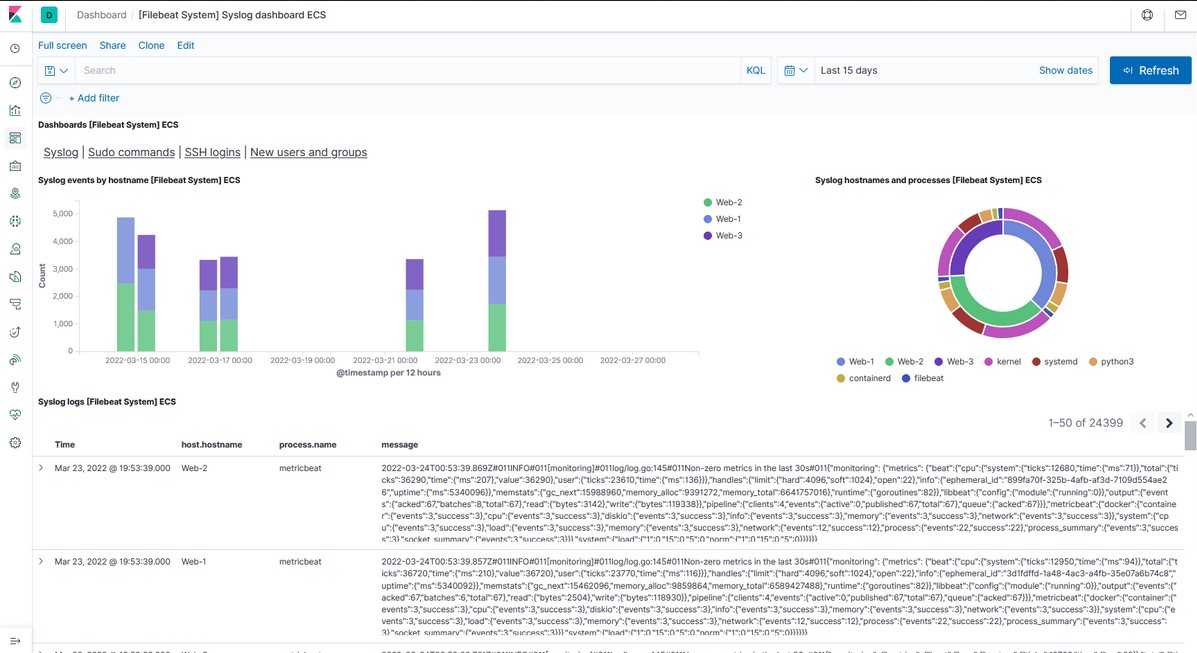Click the Refresh button

click(x=1150, y=70)
